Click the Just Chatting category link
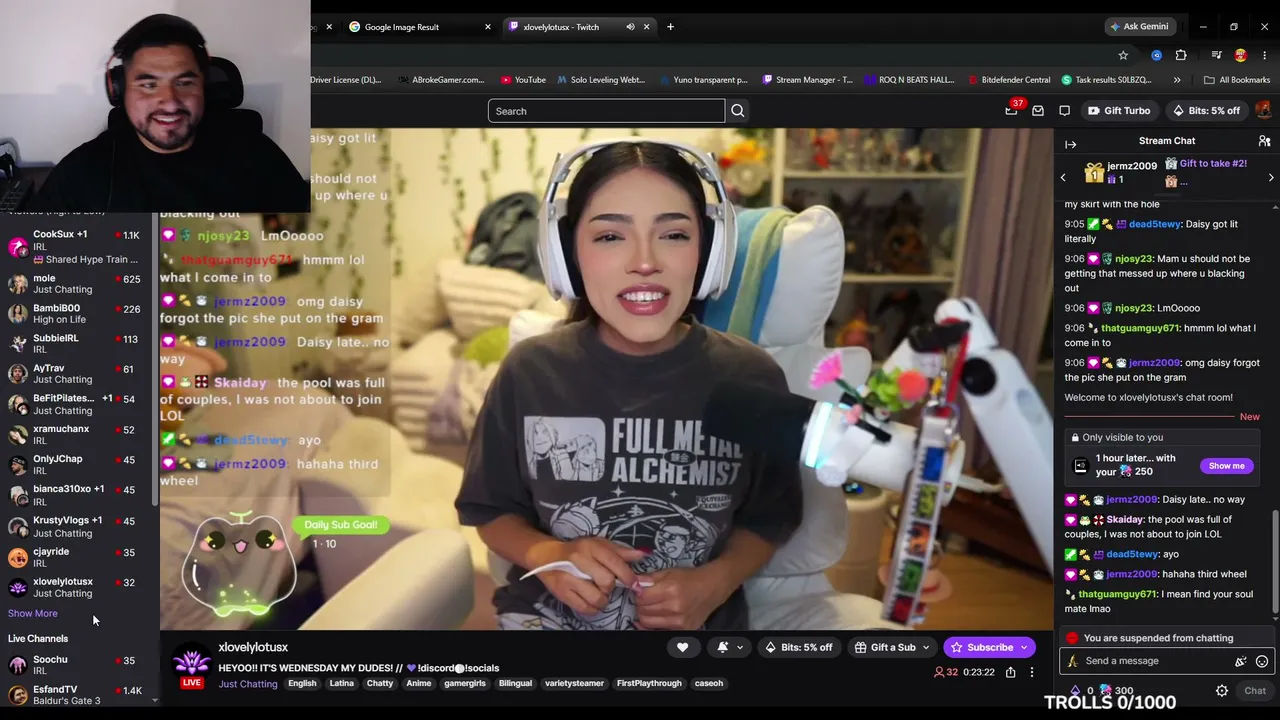Image resolution: width=1280 pixels, height=720 pixels. pos(248,684)
